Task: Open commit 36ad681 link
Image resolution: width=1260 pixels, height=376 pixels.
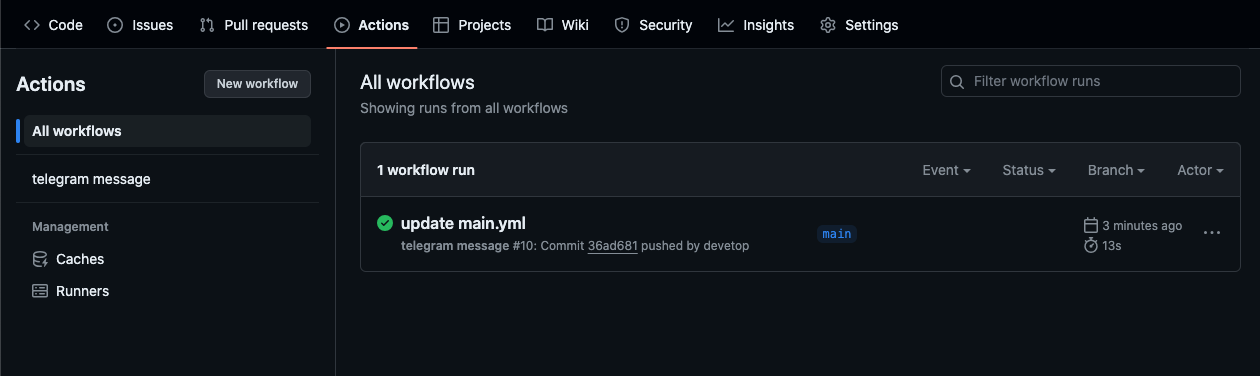Action: [612, 246]
